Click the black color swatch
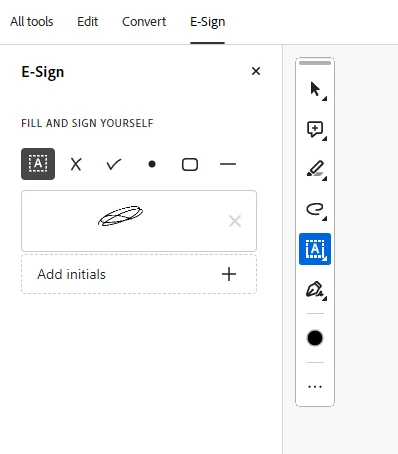Image resolution: width=398 pixels, height=454 pixels. [x=315, y=338]
